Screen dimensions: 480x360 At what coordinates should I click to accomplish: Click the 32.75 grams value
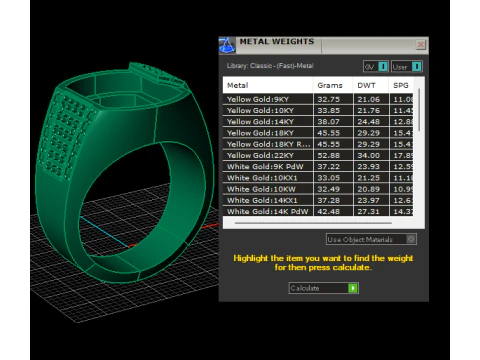[x=329, y=99]
